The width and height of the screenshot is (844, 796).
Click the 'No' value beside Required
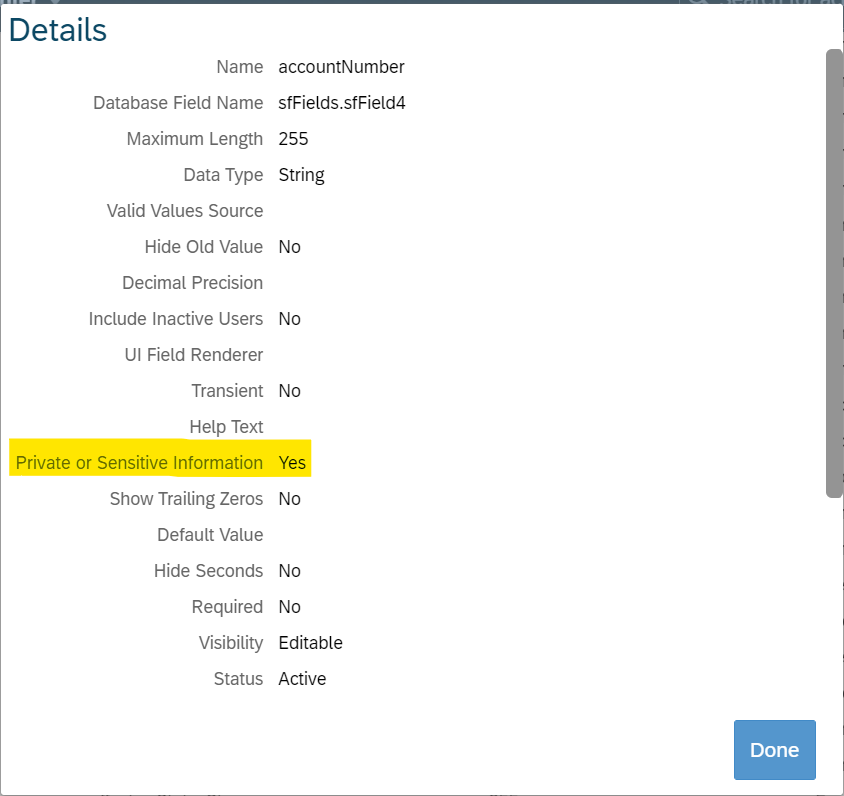[290, 607]
